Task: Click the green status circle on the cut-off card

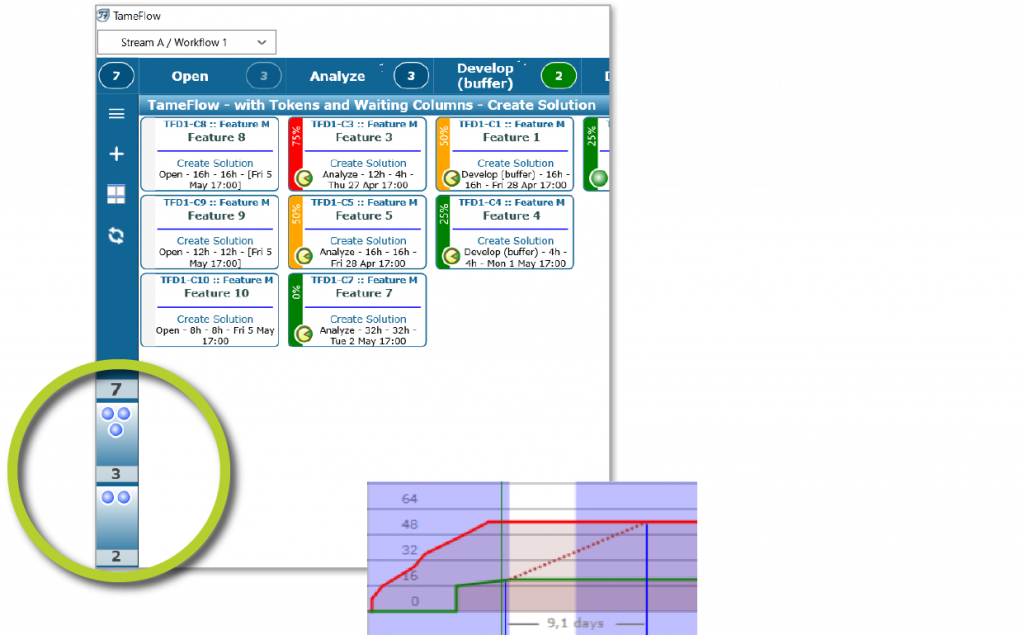Action: [599, 178]
